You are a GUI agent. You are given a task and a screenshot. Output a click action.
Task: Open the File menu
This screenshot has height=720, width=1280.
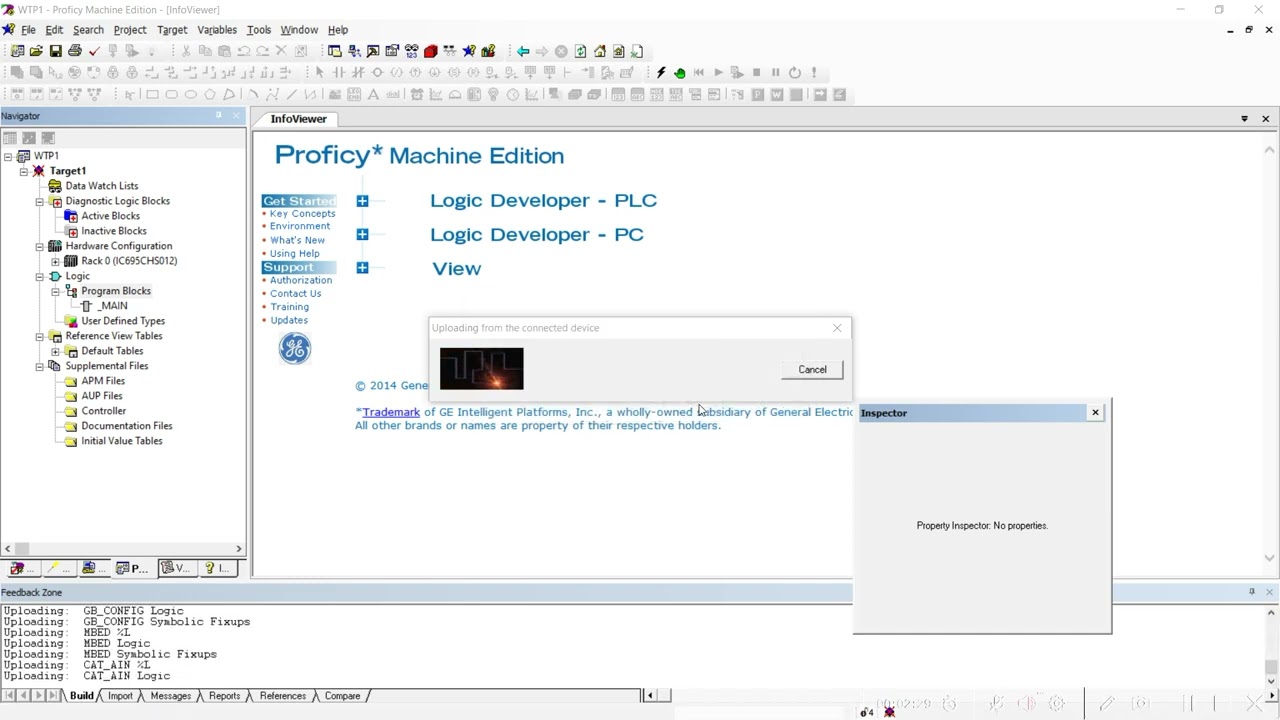28,30
